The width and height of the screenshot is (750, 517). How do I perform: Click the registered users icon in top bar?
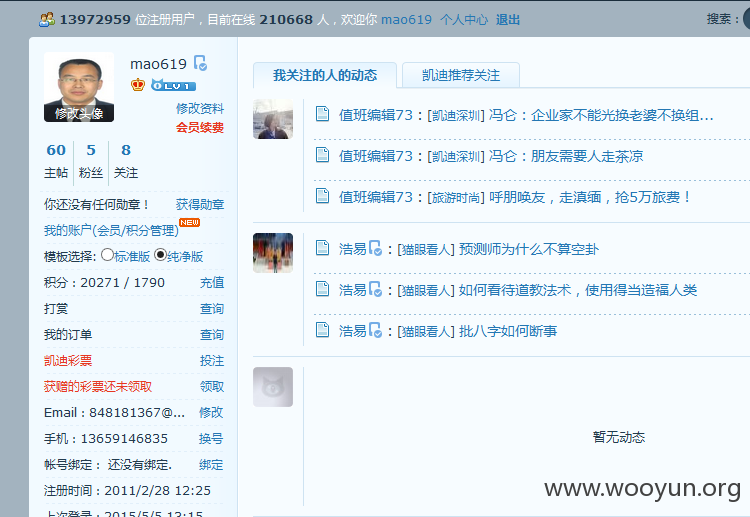tap(47, 19)
